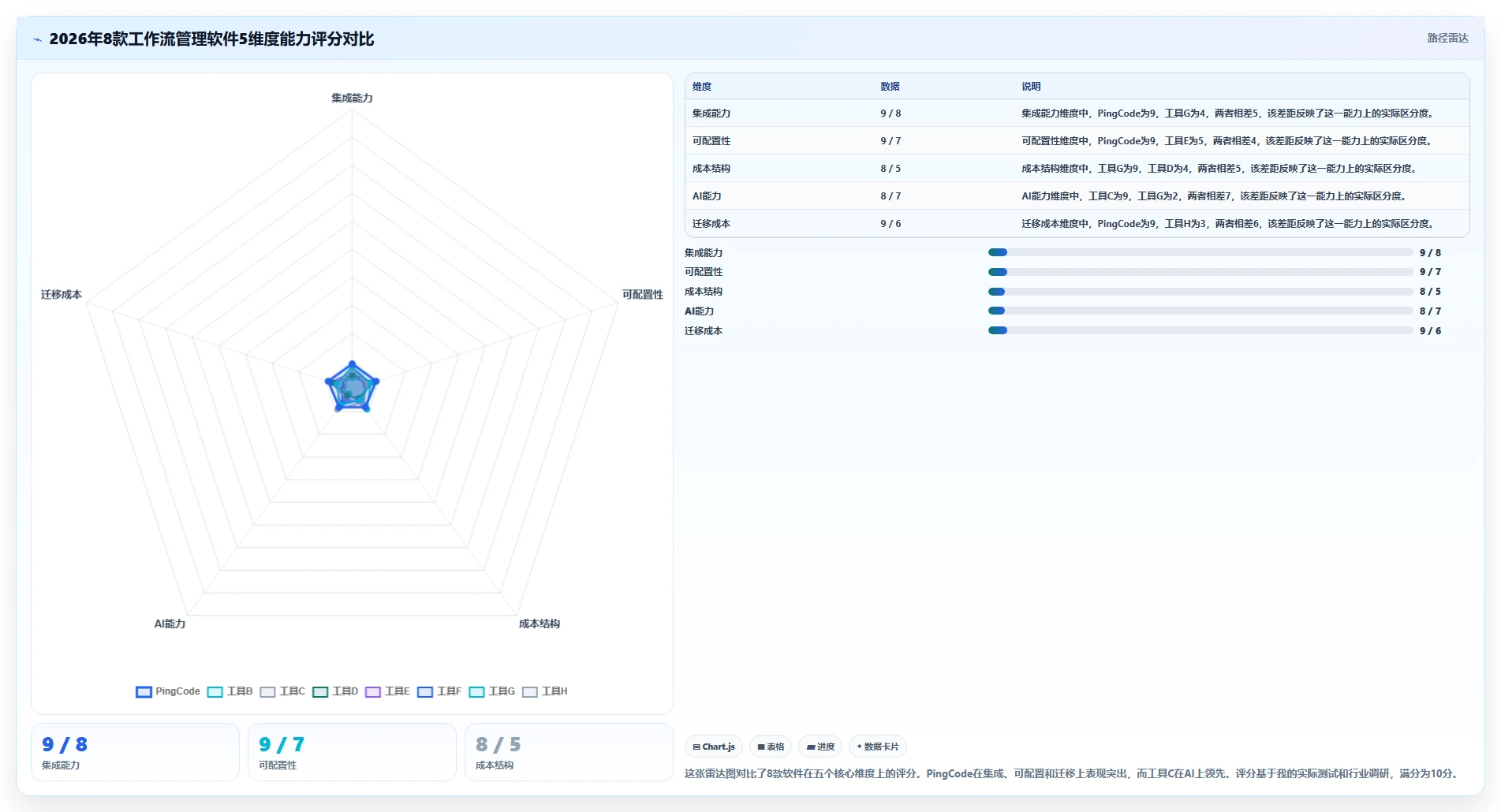Toggle 工具D dataset in chart legend
Screen dimensions: 1501x812
(x=335, y=691)
